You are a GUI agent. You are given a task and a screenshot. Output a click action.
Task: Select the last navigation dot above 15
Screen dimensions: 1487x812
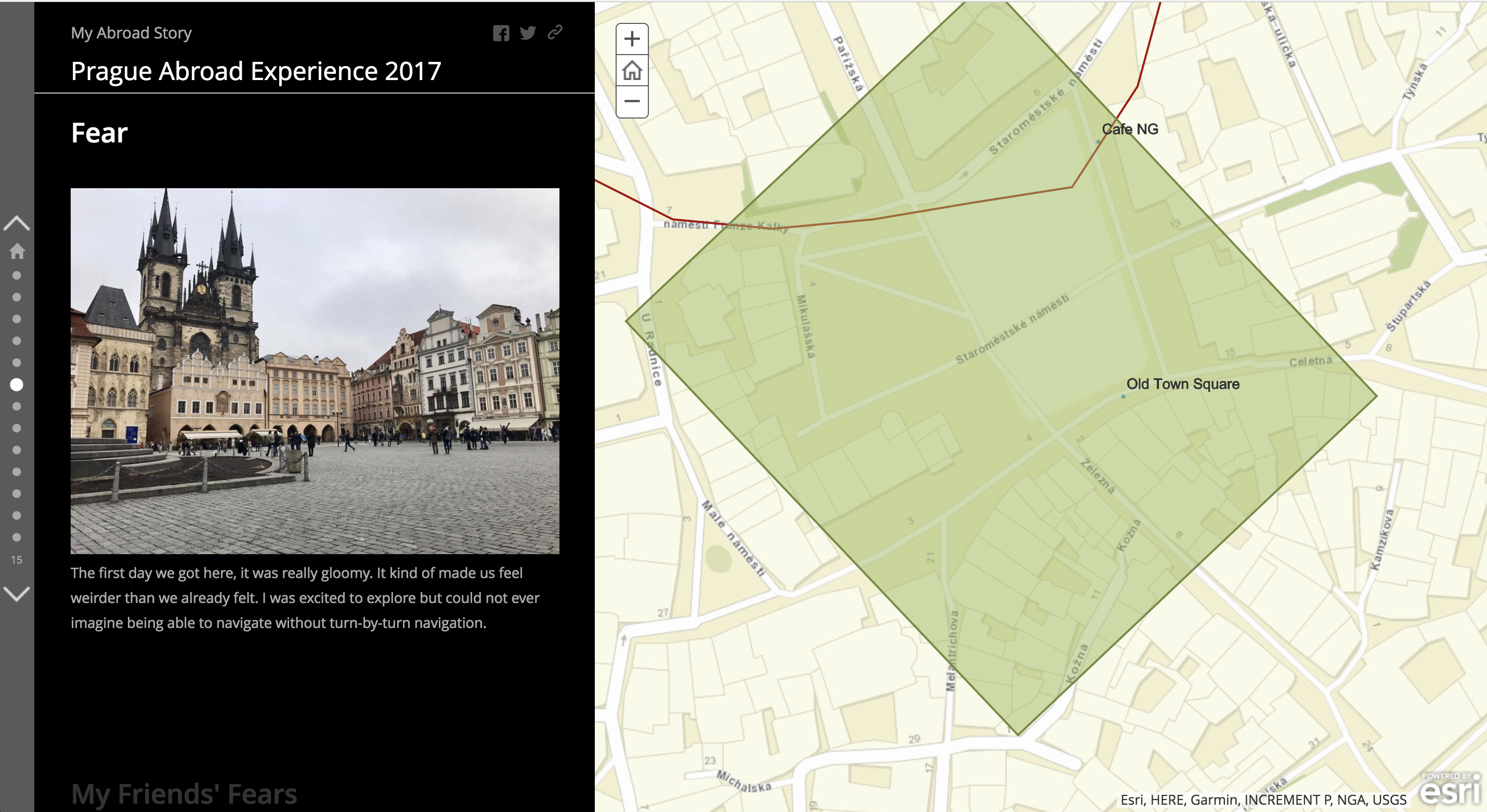pyautogui.click(x=17, y=538)
